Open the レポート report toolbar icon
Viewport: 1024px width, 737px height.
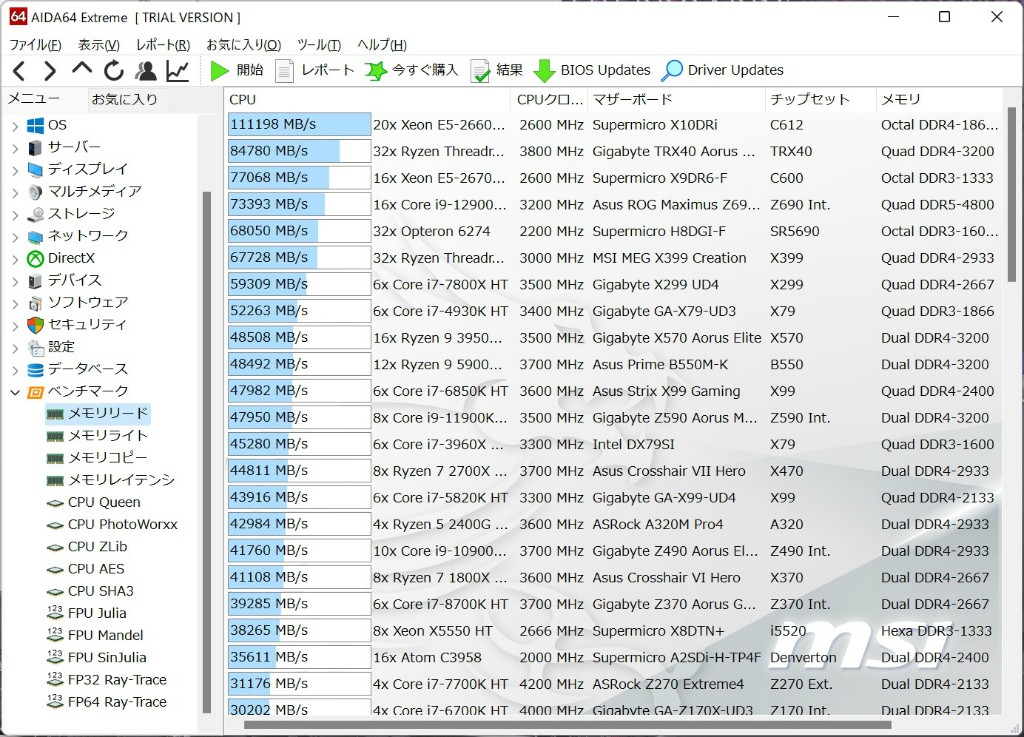(285, 70)
